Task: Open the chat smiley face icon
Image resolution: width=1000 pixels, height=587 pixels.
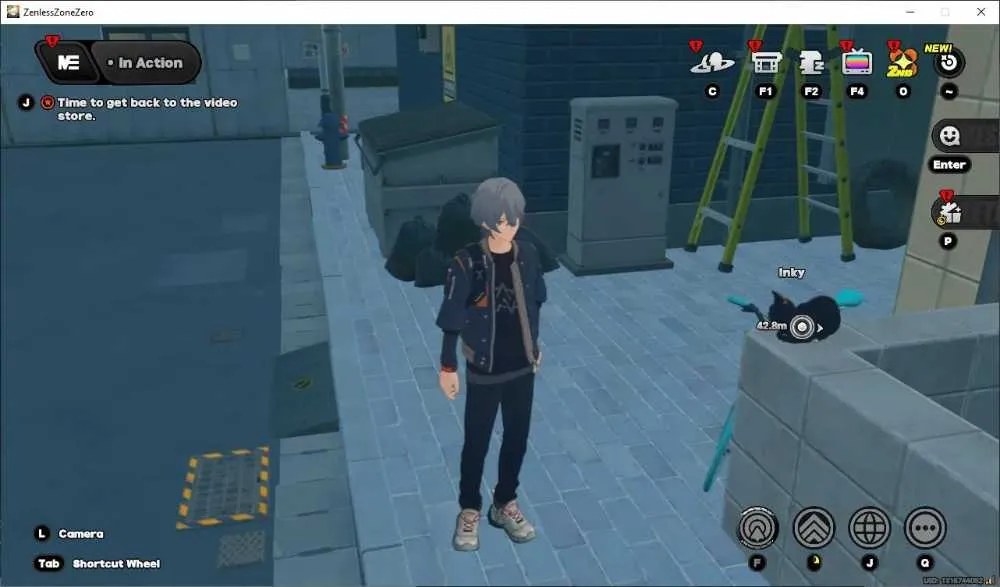Action: 950,136
